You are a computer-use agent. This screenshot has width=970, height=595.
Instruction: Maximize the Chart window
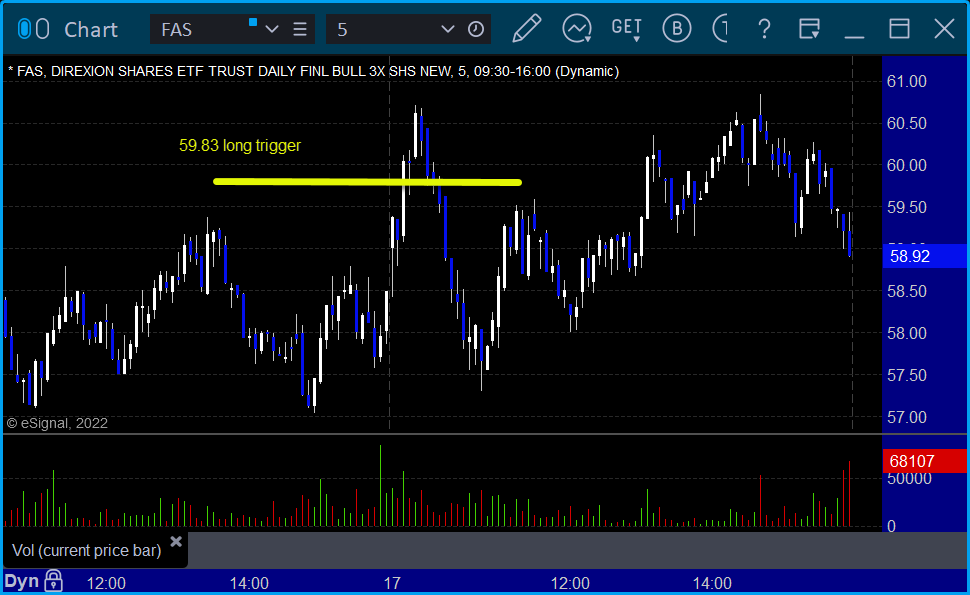click(899, 28)
